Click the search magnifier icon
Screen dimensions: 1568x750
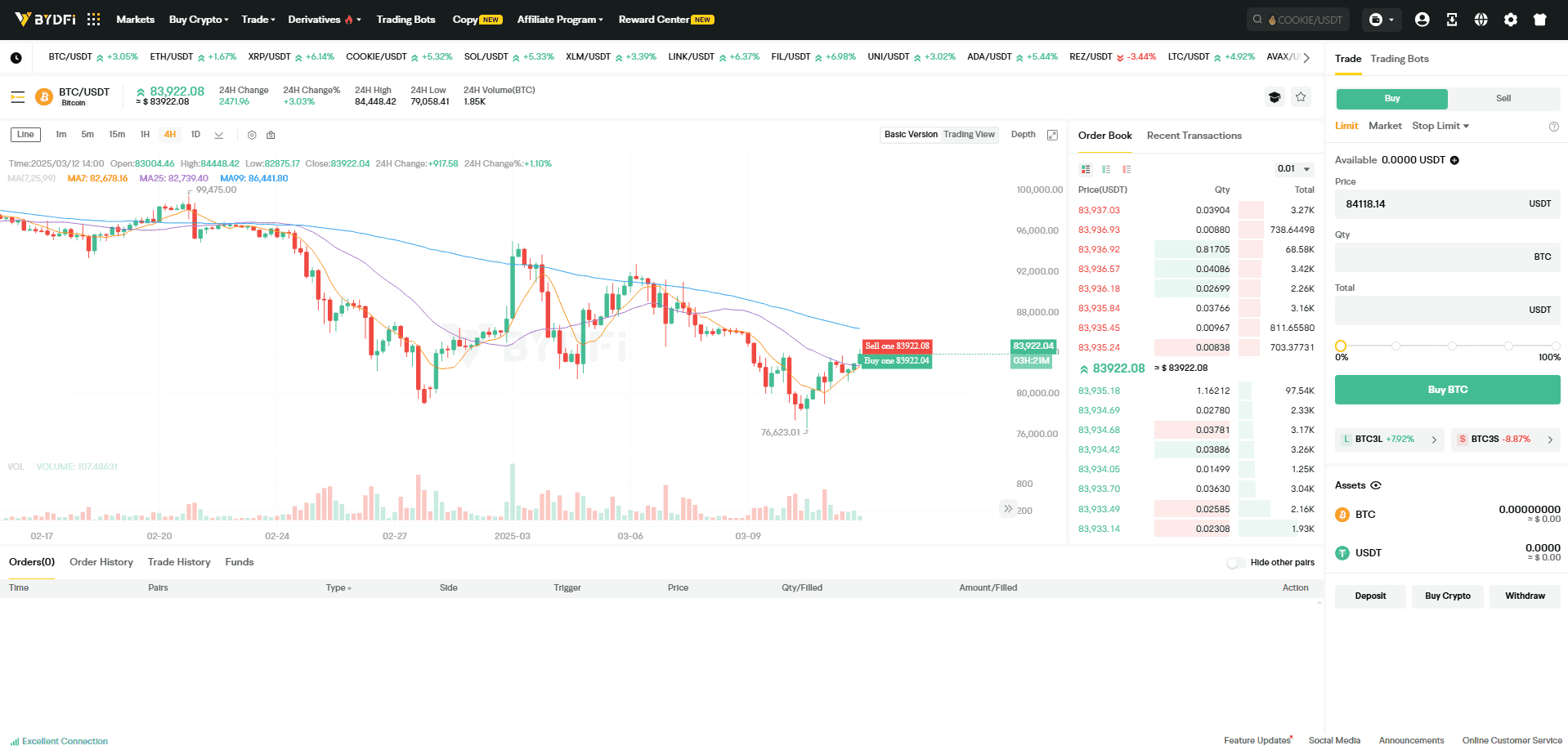point(1258,20)
